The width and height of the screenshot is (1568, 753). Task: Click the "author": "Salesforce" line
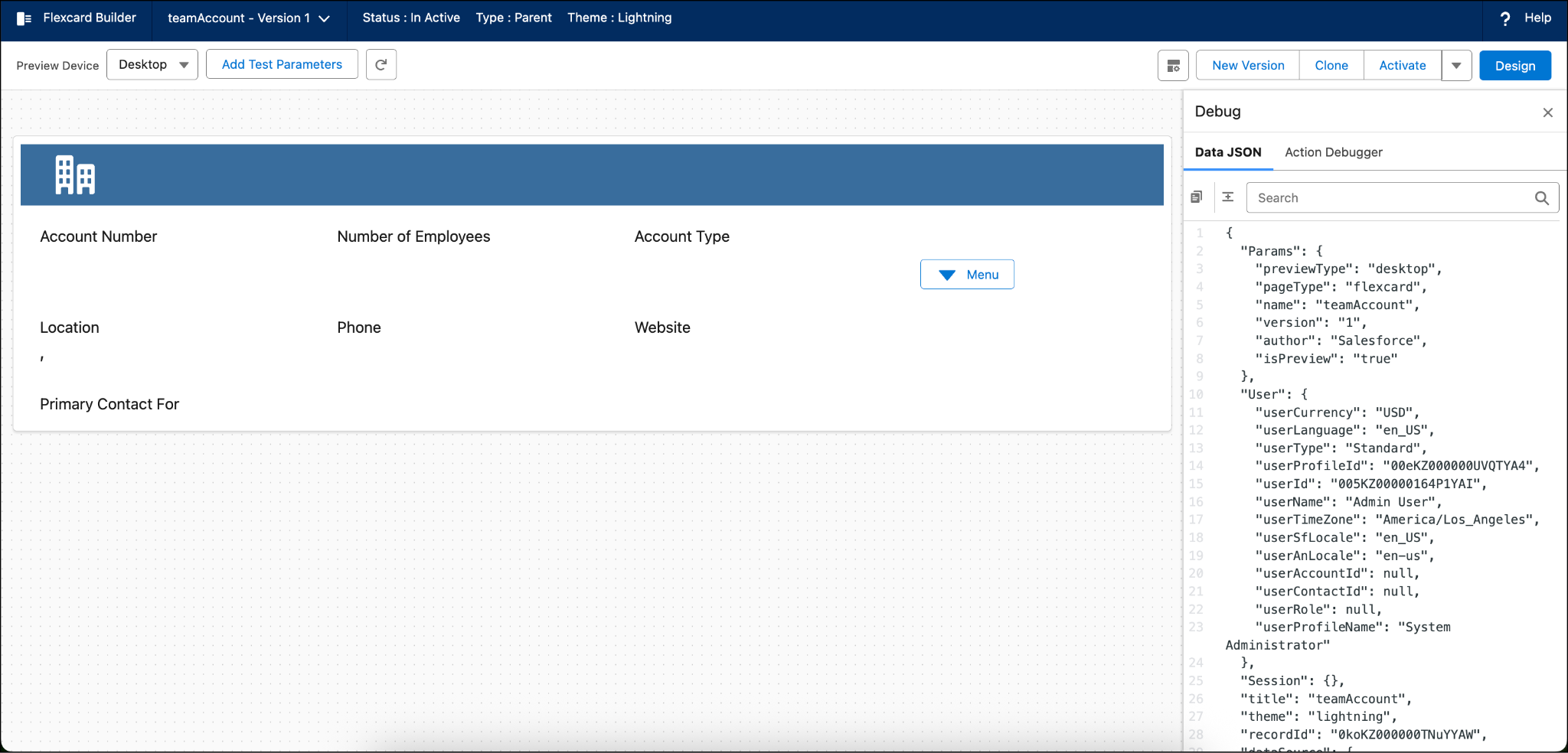[x=1341, y=341]
